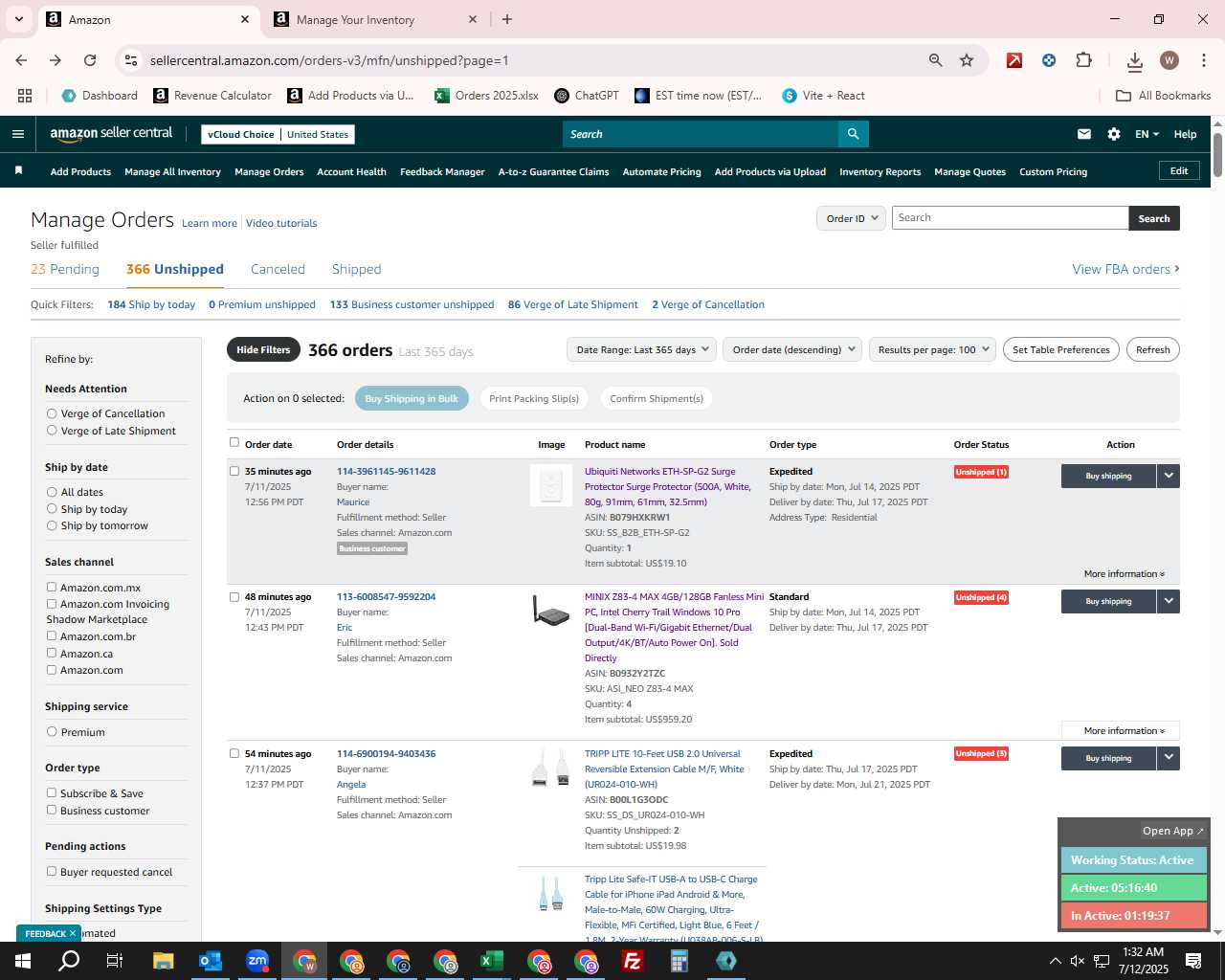
Task: Expand Buy shipping arrow for order 113-6008547-9592204
Action: pyautogui.click(x=1169, y=601)
